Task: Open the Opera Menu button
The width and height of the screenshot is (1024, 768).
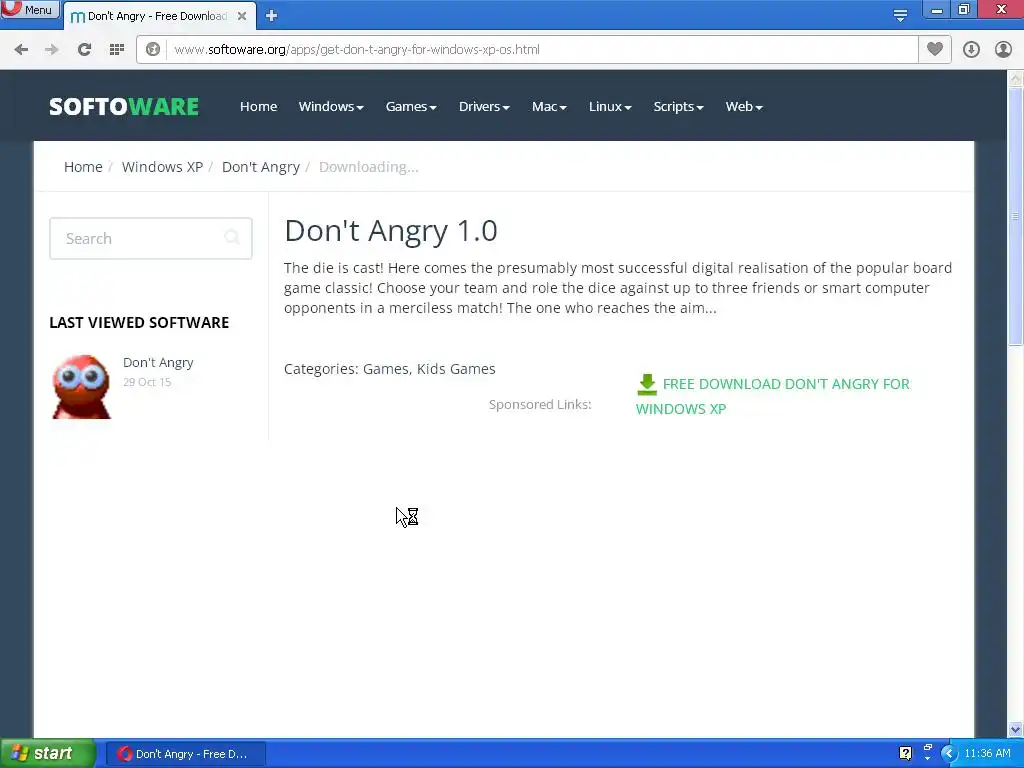Action: click(29, 9)
